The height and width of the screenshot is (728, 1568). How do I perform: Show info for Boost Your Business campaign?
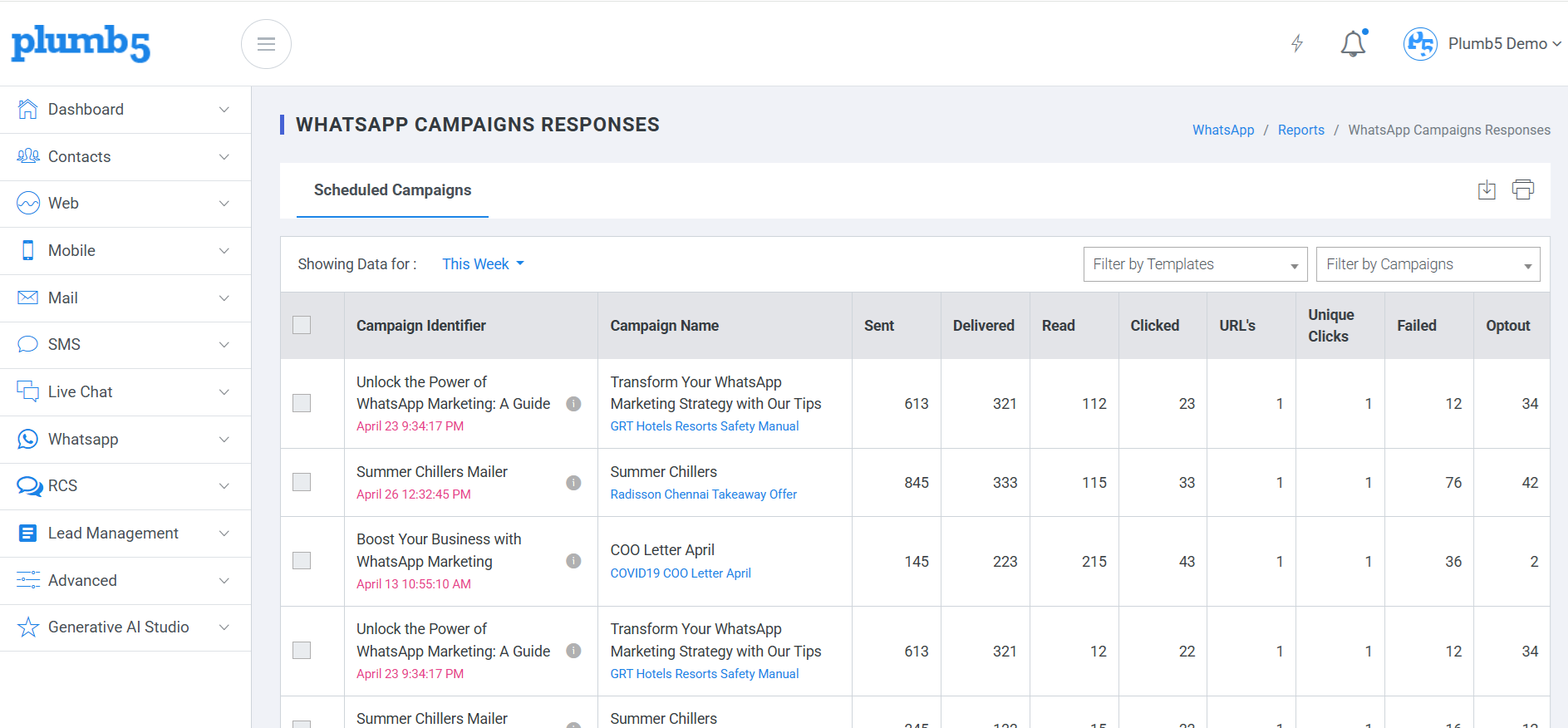tap(573, 561)
